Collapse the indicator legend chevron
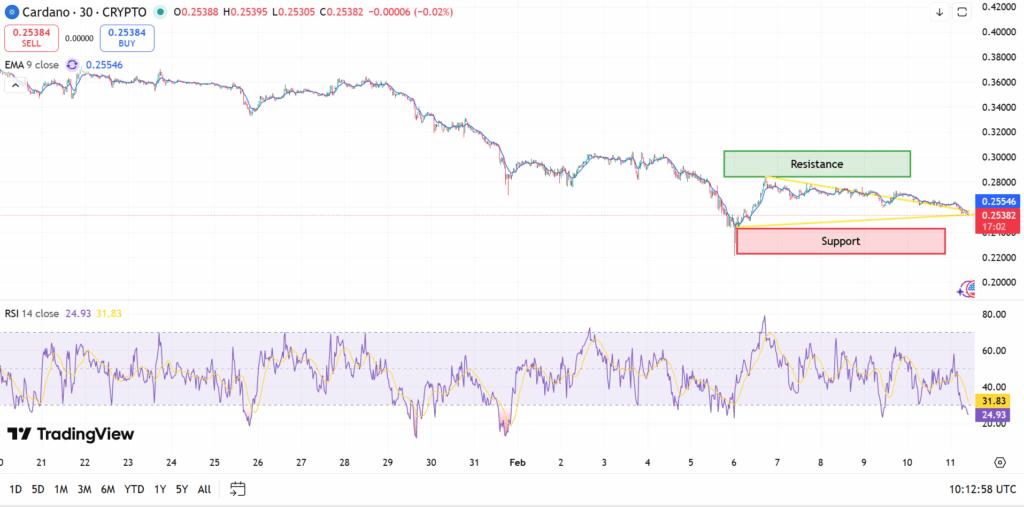1024x507 pixels. [x=15, y=85]
